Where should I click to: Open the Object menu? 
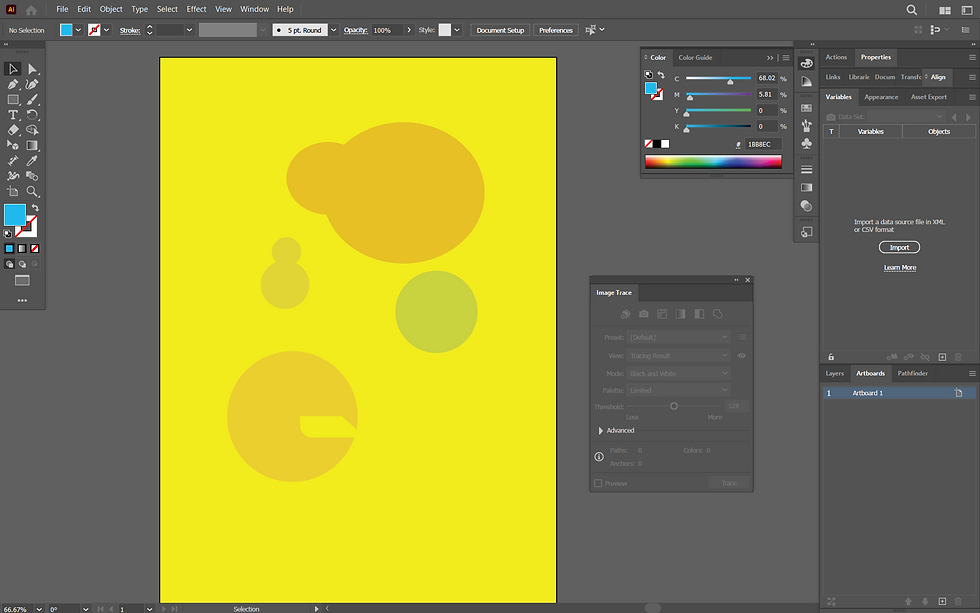[x=111, y=9]
